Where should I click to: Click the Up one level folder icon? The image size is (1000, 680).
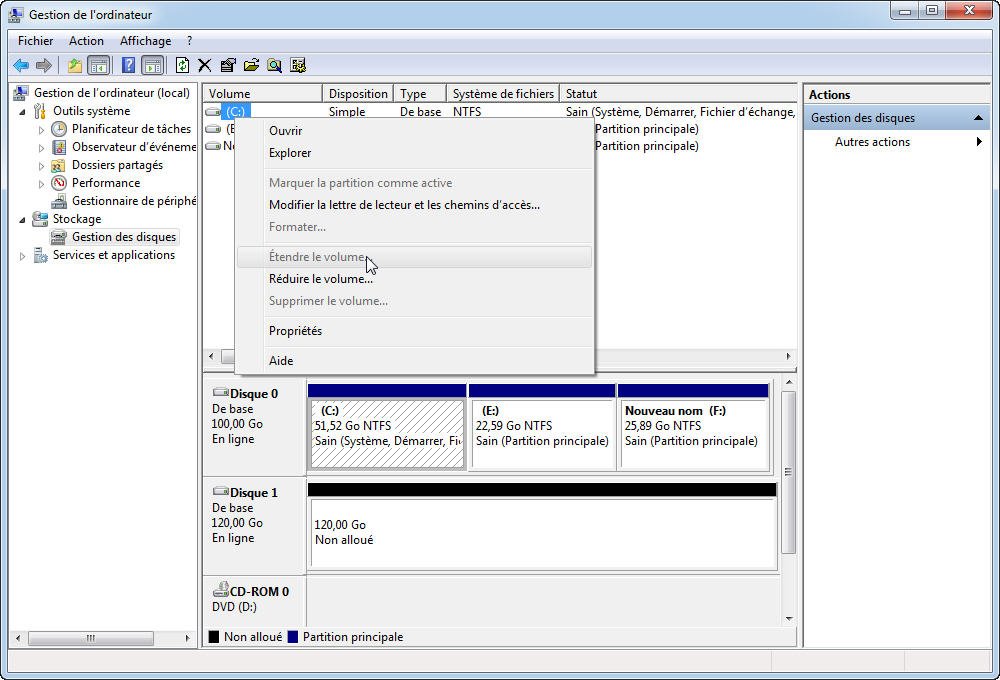point(75,65)
